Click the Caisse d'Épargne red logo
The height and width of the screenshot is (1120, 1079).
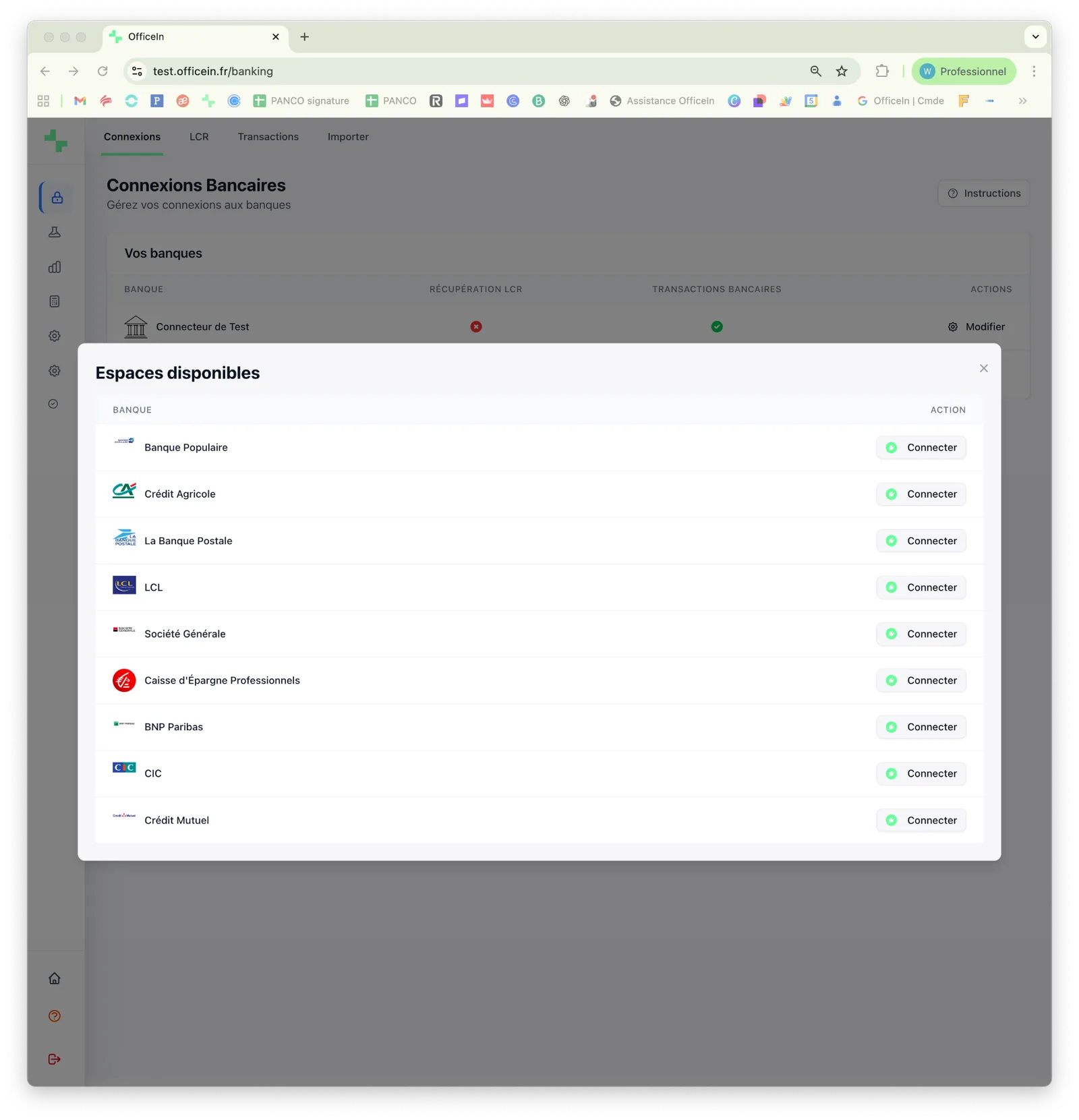pos(124,680)
